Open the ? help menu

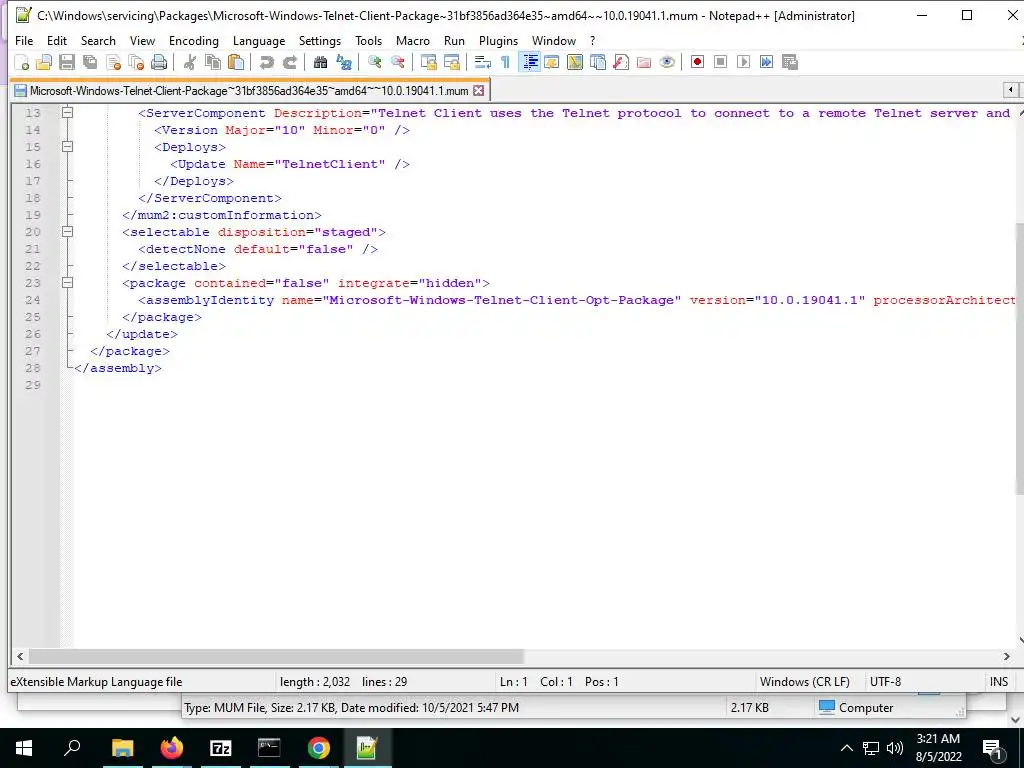(592, 40)
